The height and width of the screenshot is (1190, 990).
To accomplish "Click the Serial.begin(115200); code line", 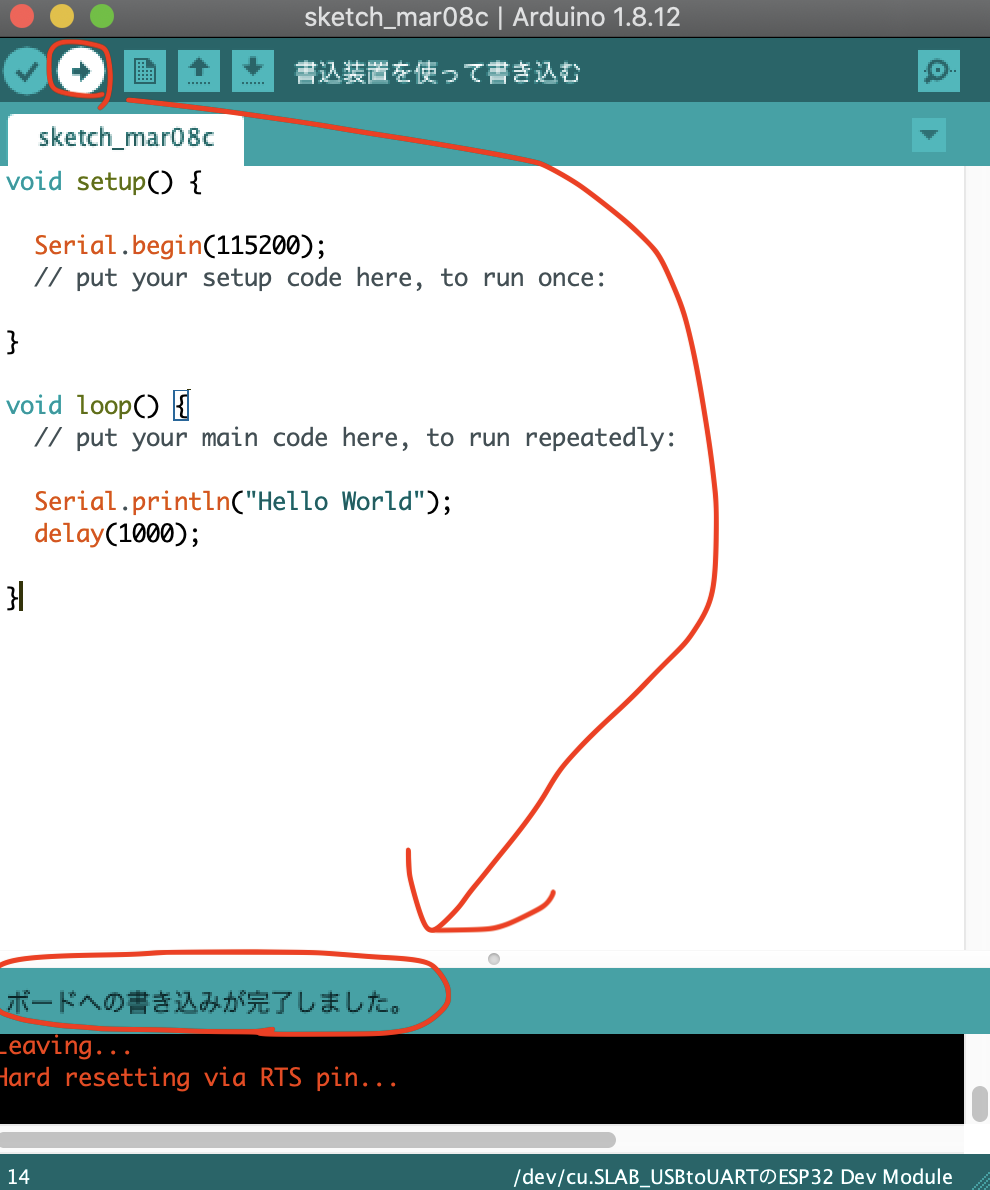I will click(180, 245).
